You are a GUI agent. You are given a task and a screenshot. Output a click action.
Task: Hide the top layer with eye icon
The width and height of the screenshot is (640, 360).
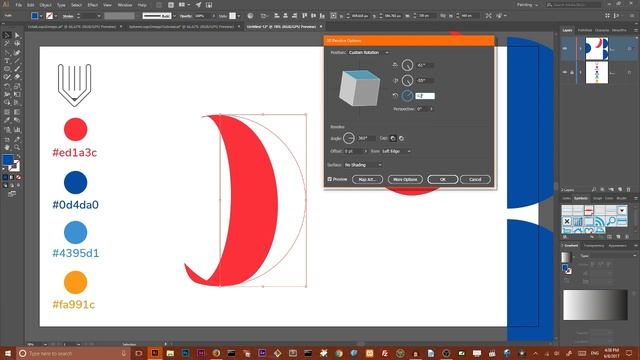[x=565, y=49]
